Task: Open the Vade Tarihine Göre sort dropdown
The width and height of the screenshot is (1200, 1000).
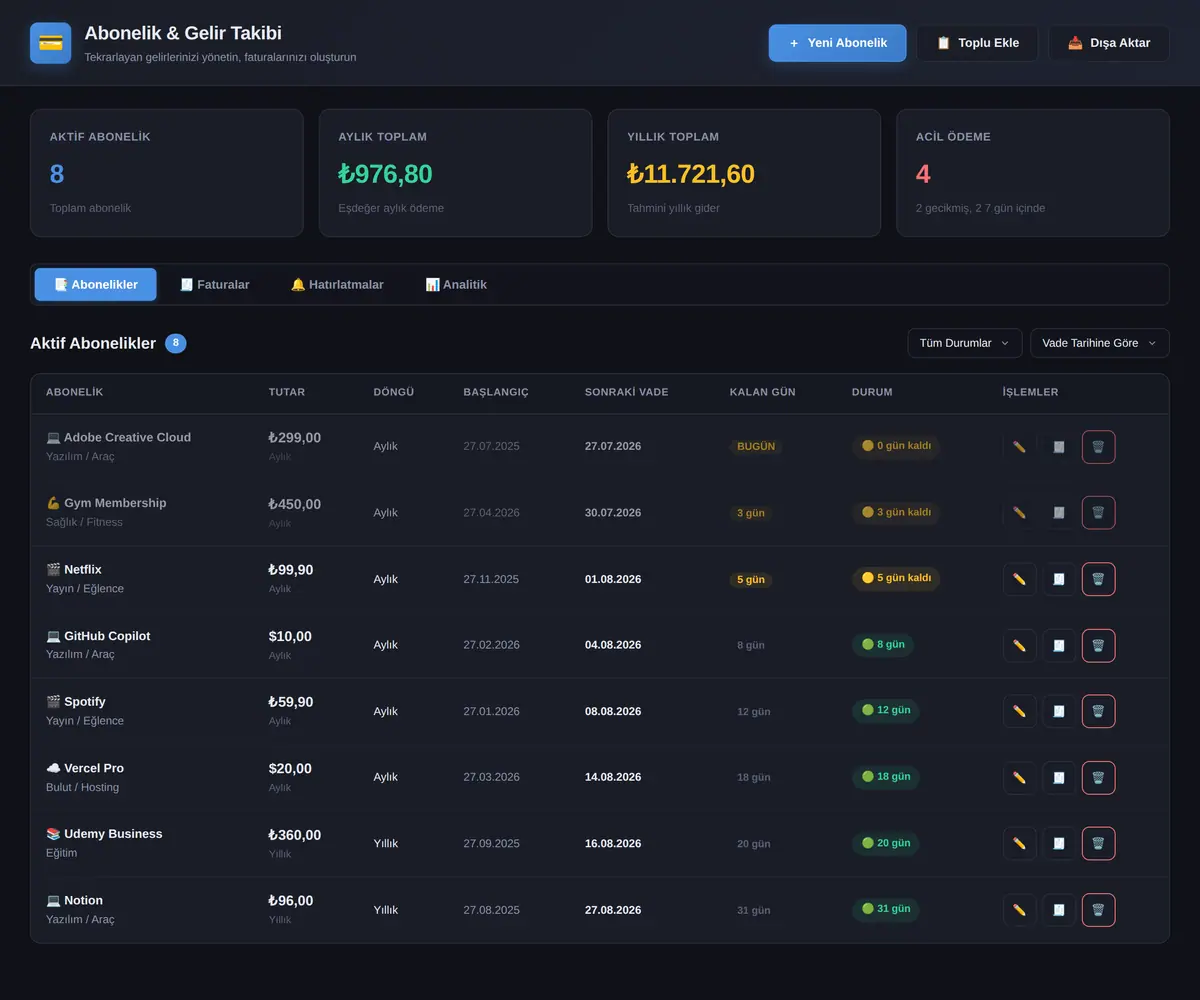Action: click(1100, 343)
